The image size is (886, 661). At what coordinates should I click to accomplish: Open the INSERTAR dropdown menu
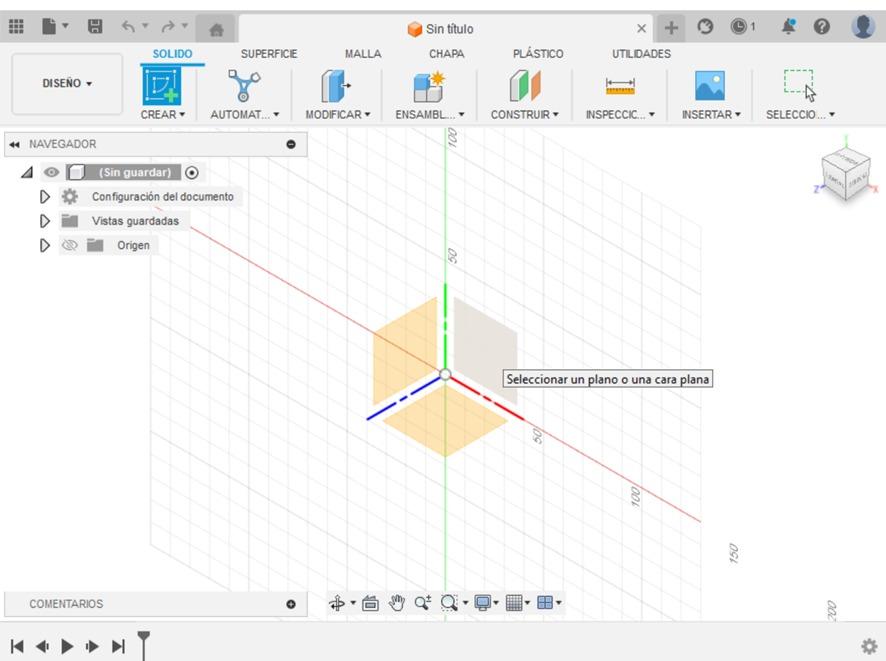(711, 115)
